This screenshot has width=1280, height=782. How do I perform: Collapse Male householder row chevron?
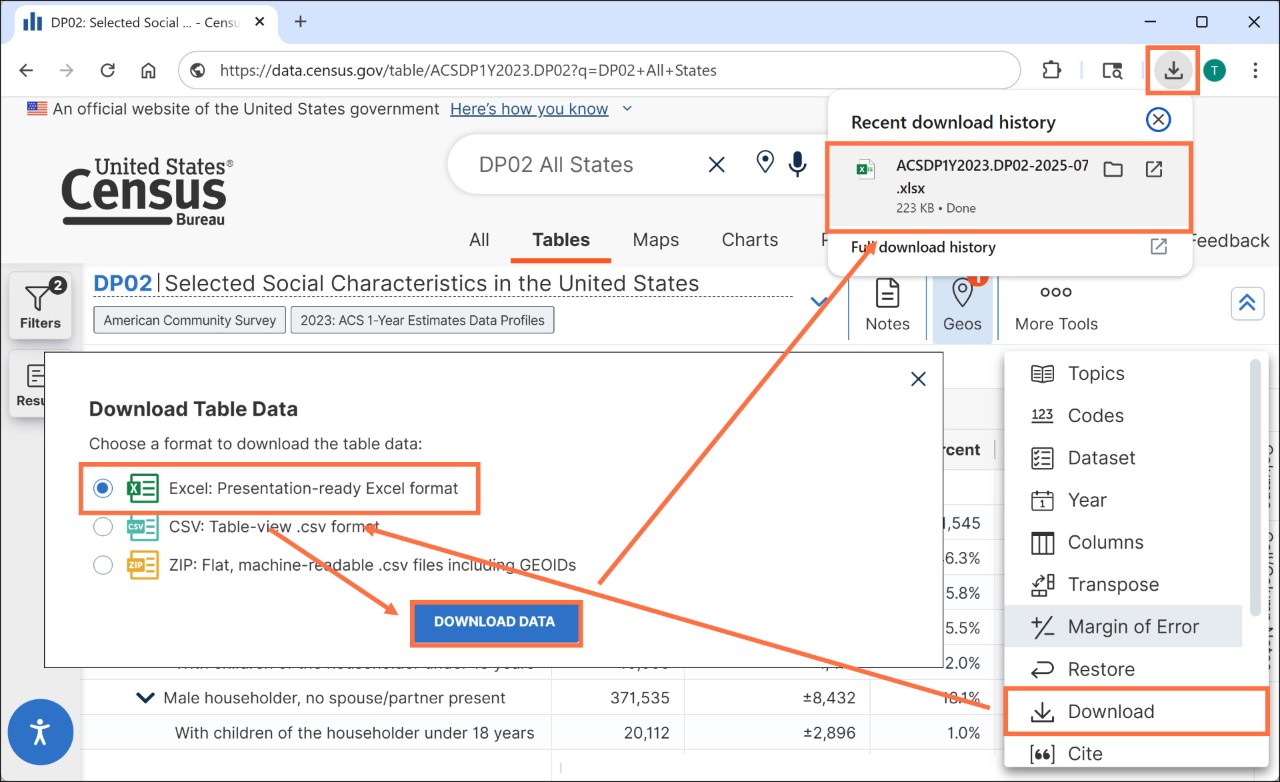point(145,698)
